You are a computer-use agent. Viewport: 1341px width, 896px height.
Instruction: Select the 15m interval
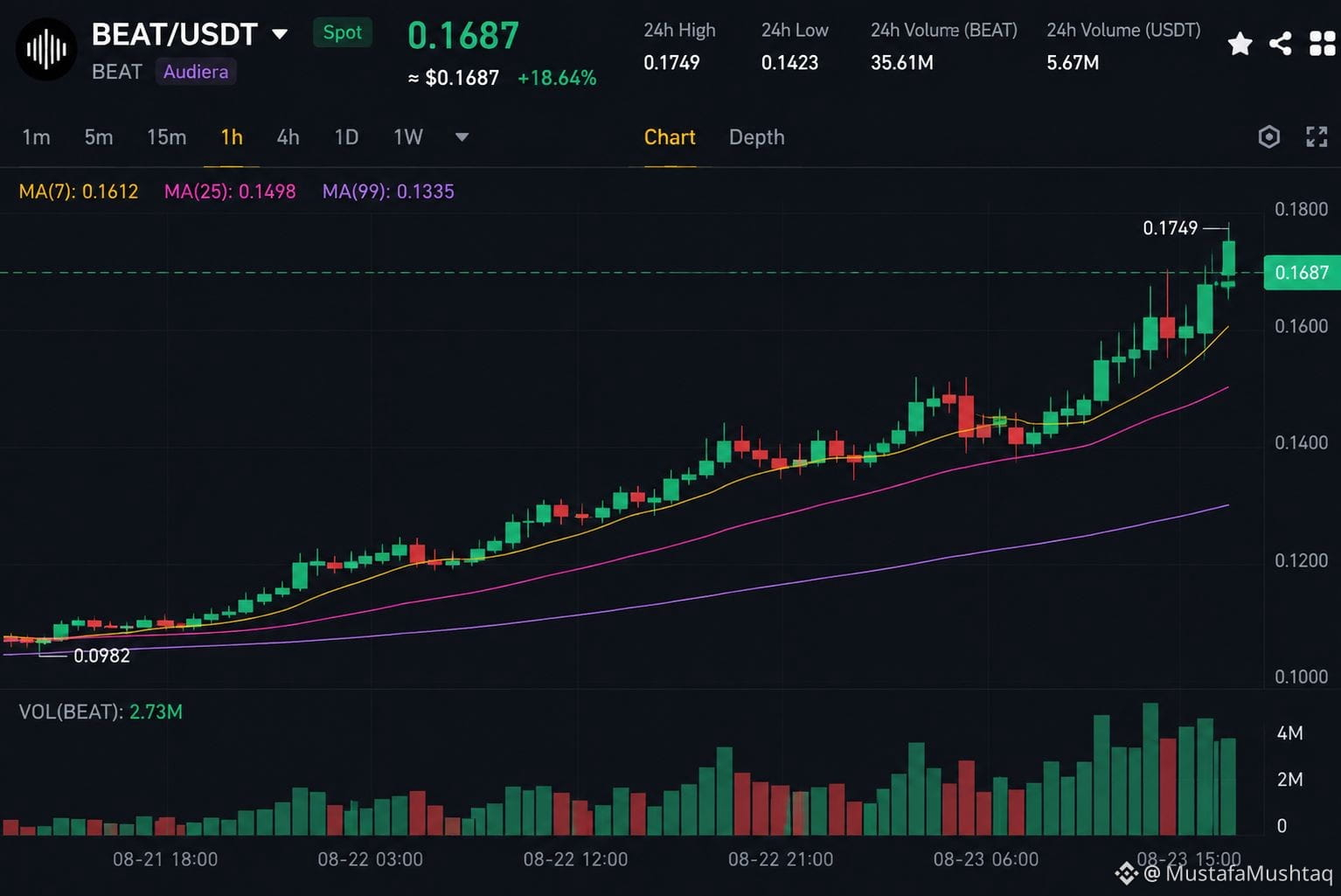pyautogui.click(x=166, y=137)
